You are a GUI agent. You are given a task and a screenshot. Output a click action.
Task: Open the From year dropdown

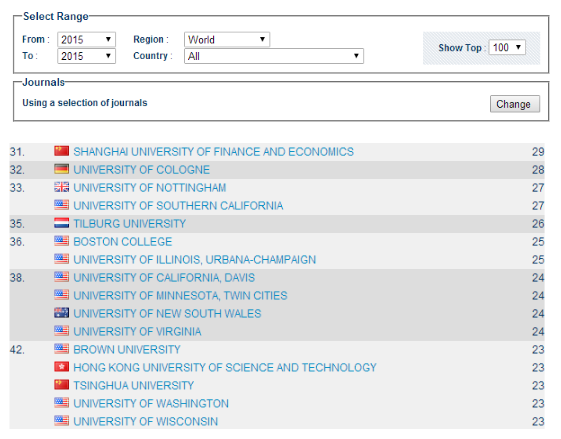[x=86, y=39]
